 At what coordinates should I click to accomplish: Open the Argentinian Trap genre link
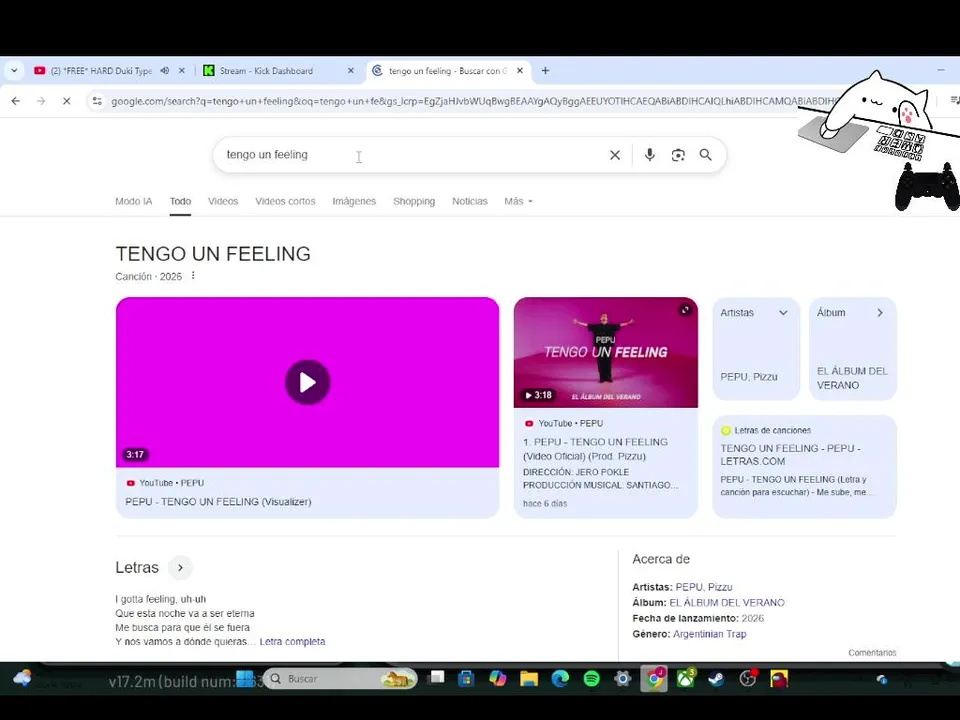[x=710, y=634]
